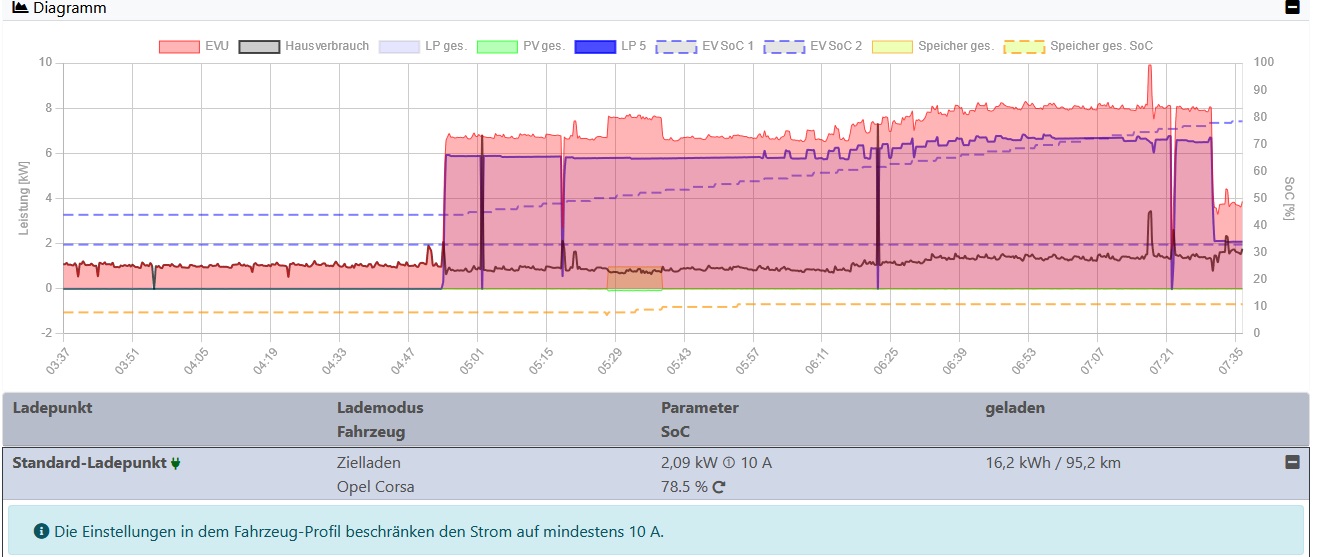Toggle the EV SoC 2 legend series
This screenshot has width=1331, height=557.
813,46
